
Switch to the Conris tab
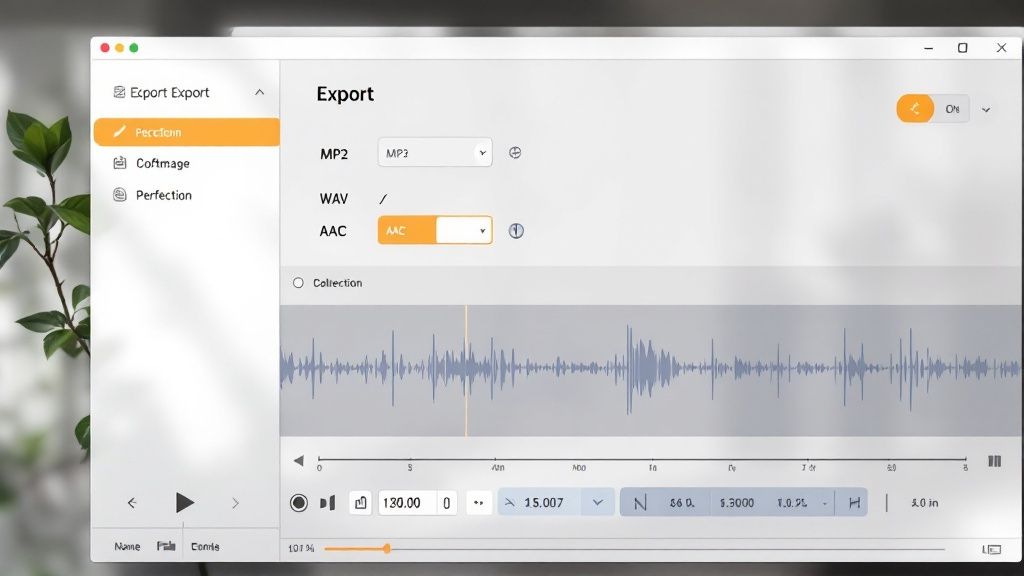coord(205,547)
